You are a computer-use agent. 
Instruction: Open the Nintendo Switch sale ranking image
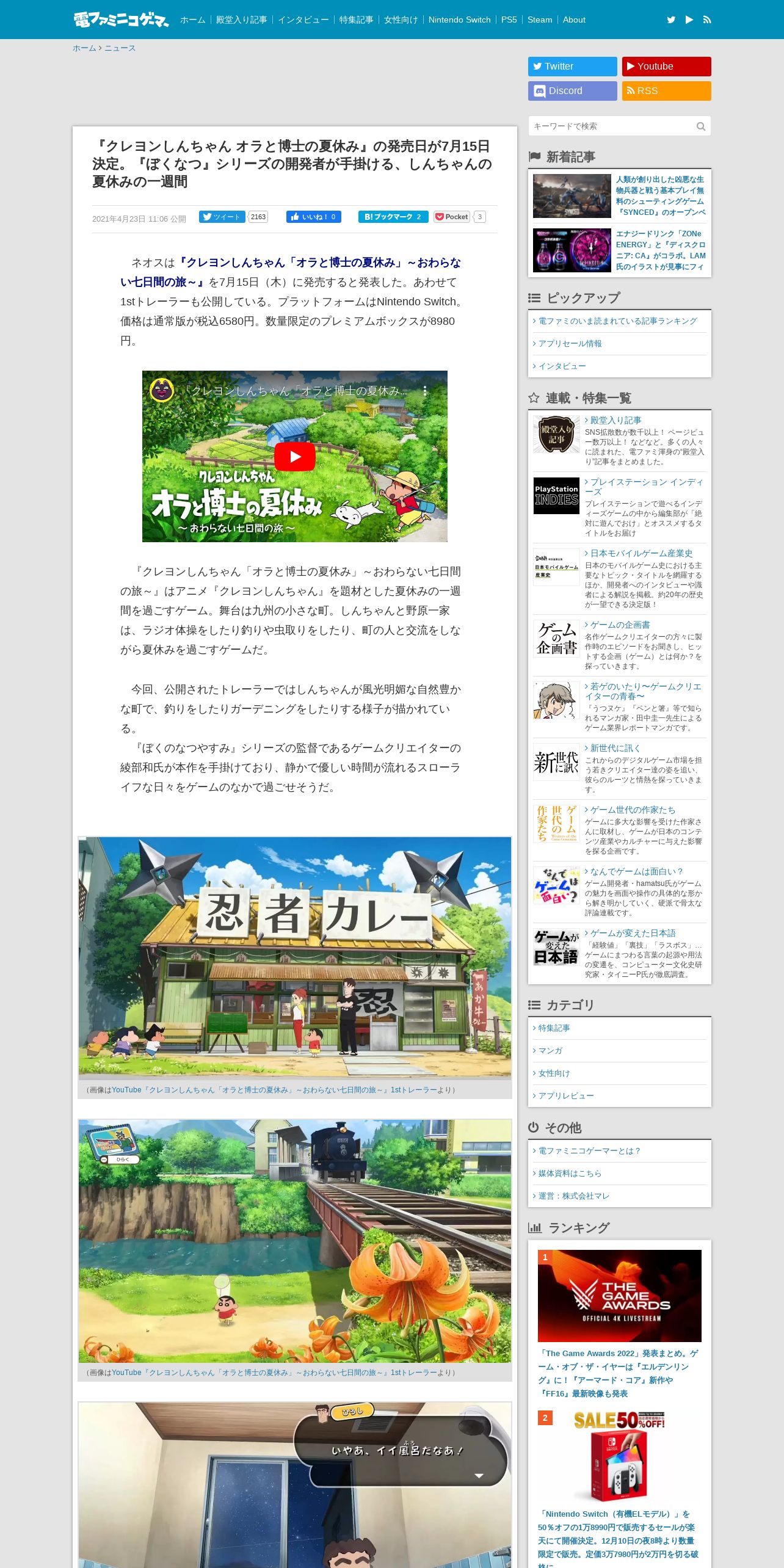pyautogui.click(x=620, y=1457)
